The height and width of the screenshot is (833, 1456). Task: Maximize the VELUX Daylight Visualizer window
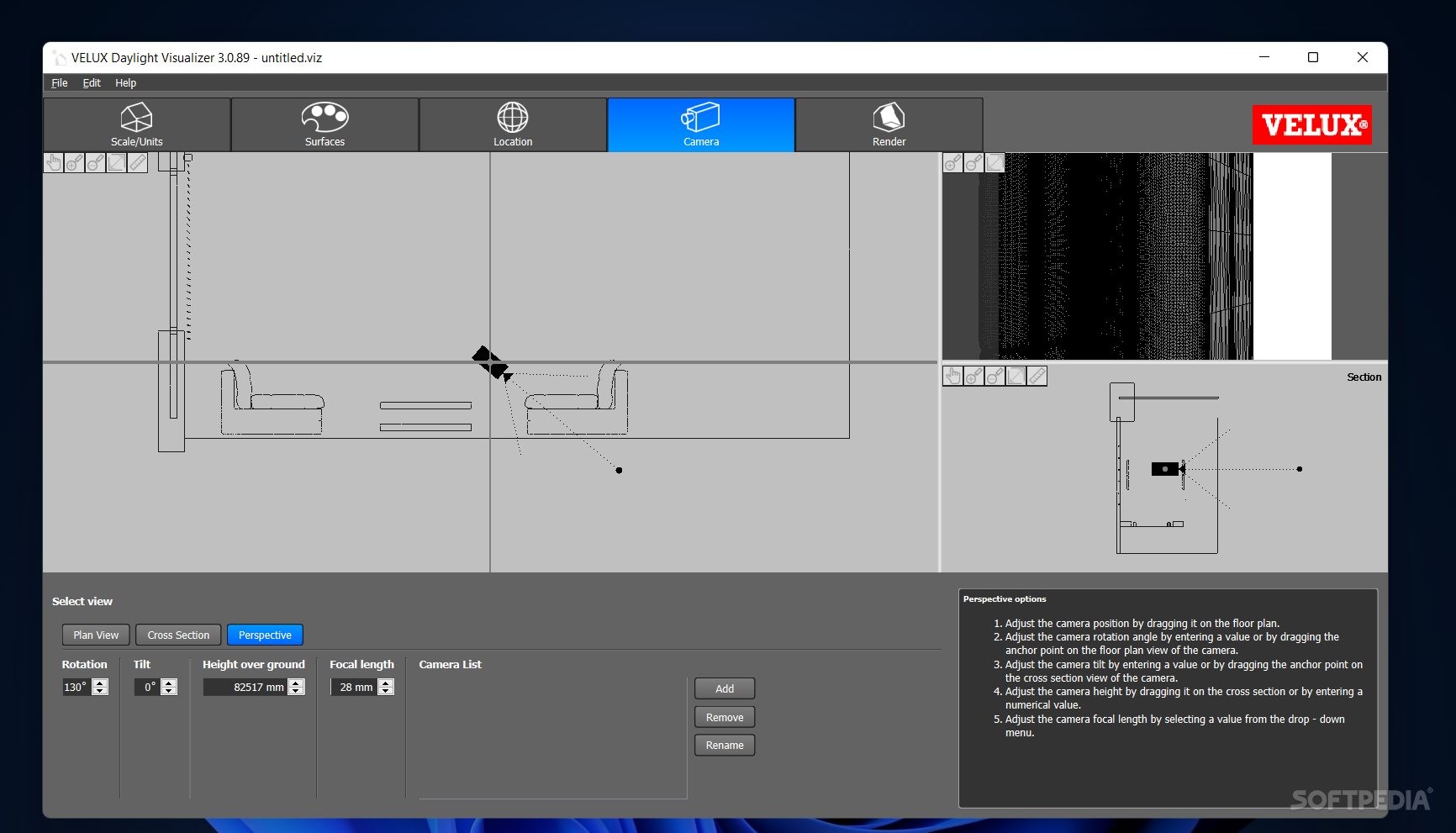pyautogui.click(x=1313, y=57)
